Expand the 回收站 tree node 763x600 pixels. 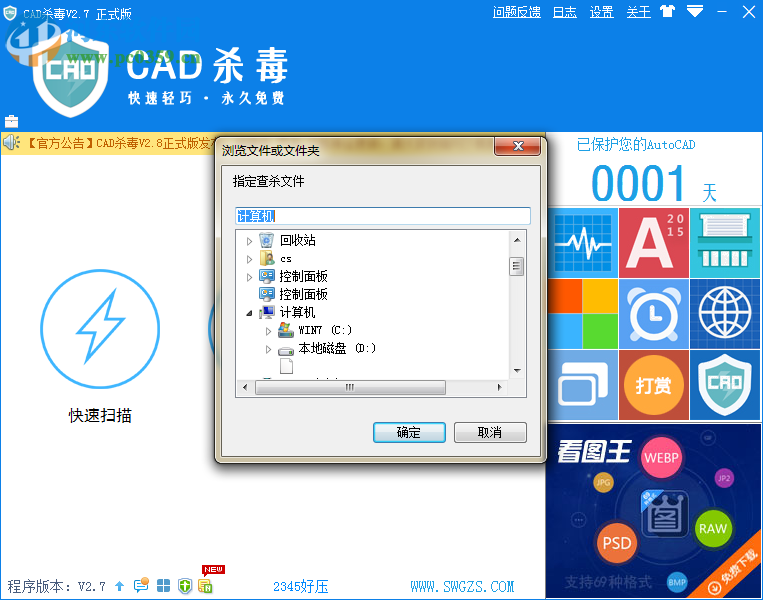[249, 241]
